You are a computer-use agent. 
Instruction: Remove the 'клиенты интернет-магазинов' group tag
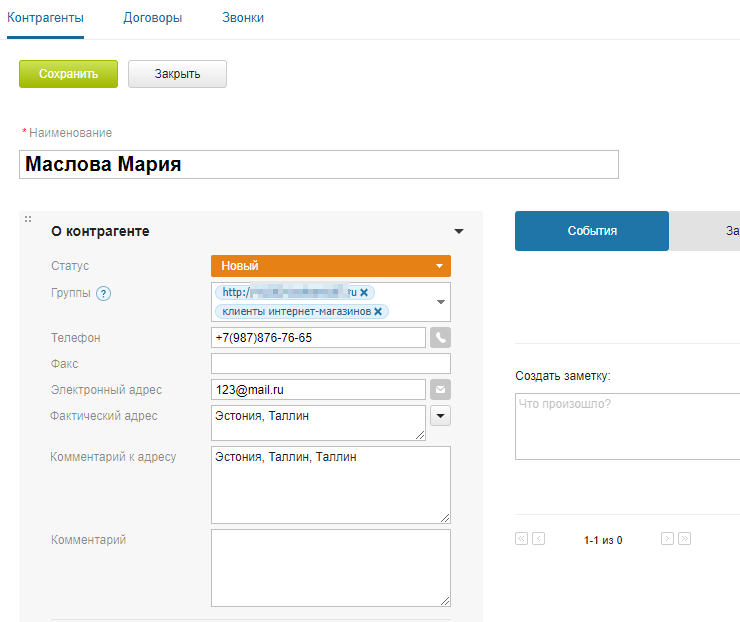378,312
